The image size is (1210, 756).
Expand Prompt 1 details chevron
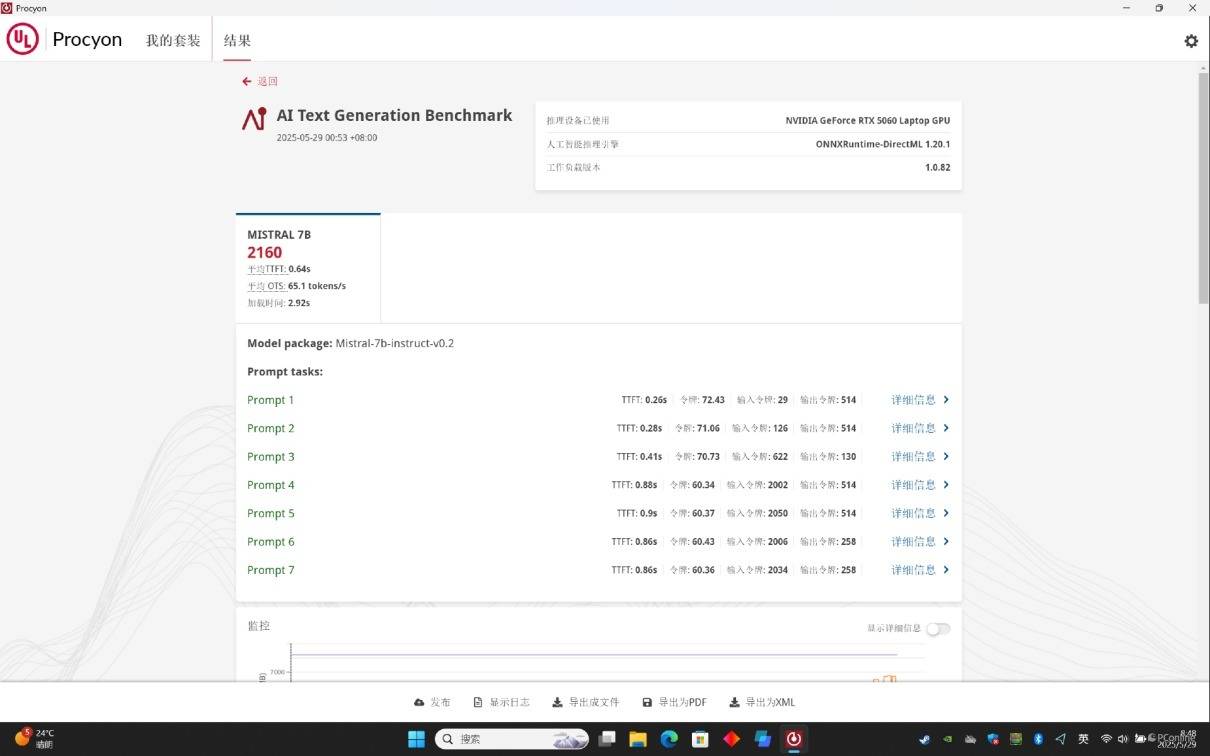coord(946,400)
